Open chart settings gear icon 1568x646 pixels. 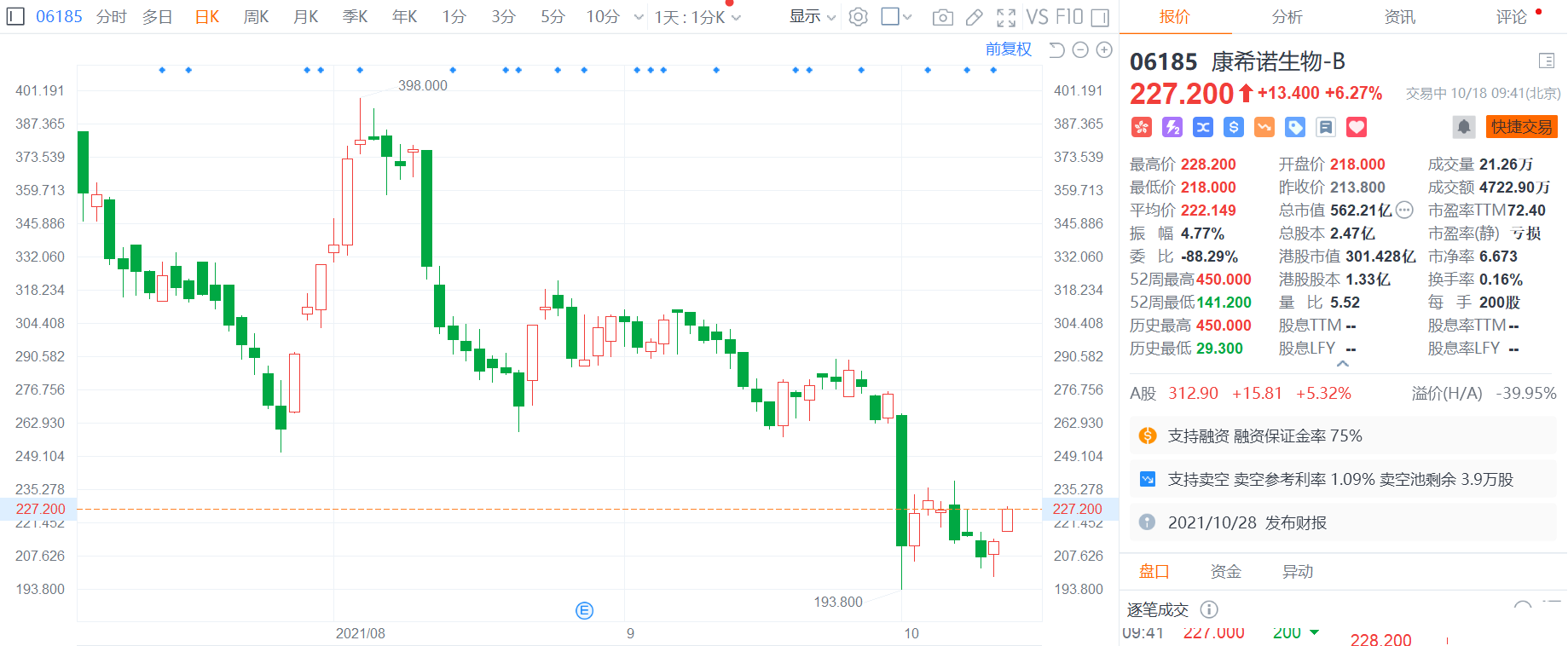(859, 17)
